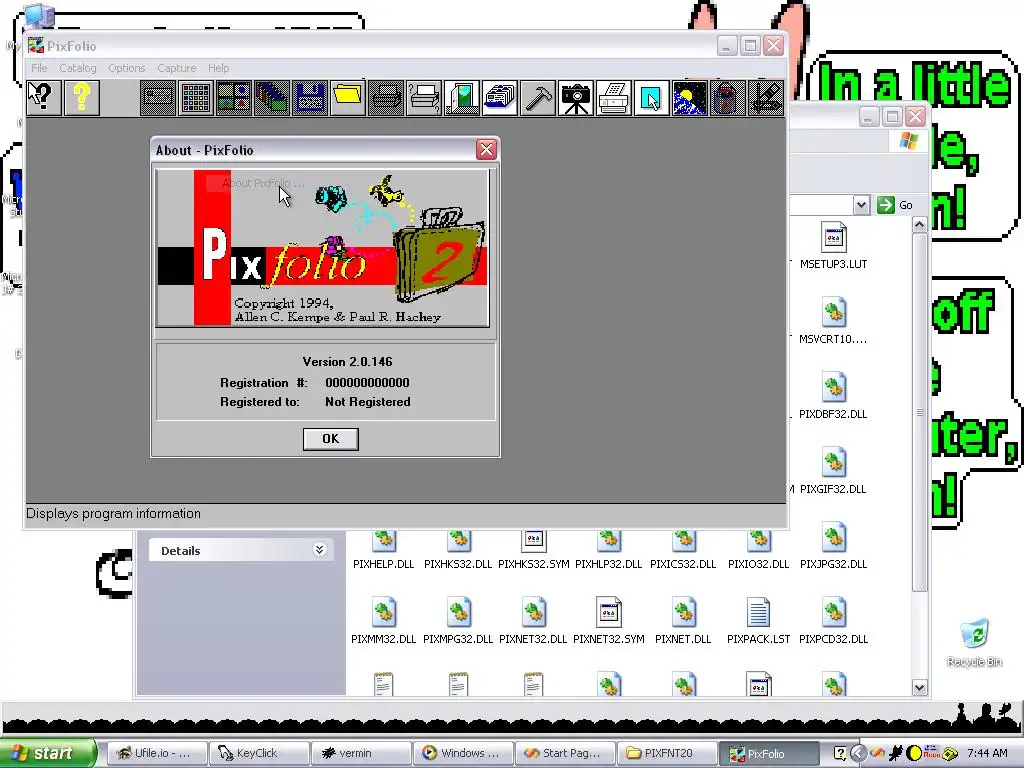Click the yellow question mark help icon
This screenshot has height=768, width=1024.
pos(82,98)
